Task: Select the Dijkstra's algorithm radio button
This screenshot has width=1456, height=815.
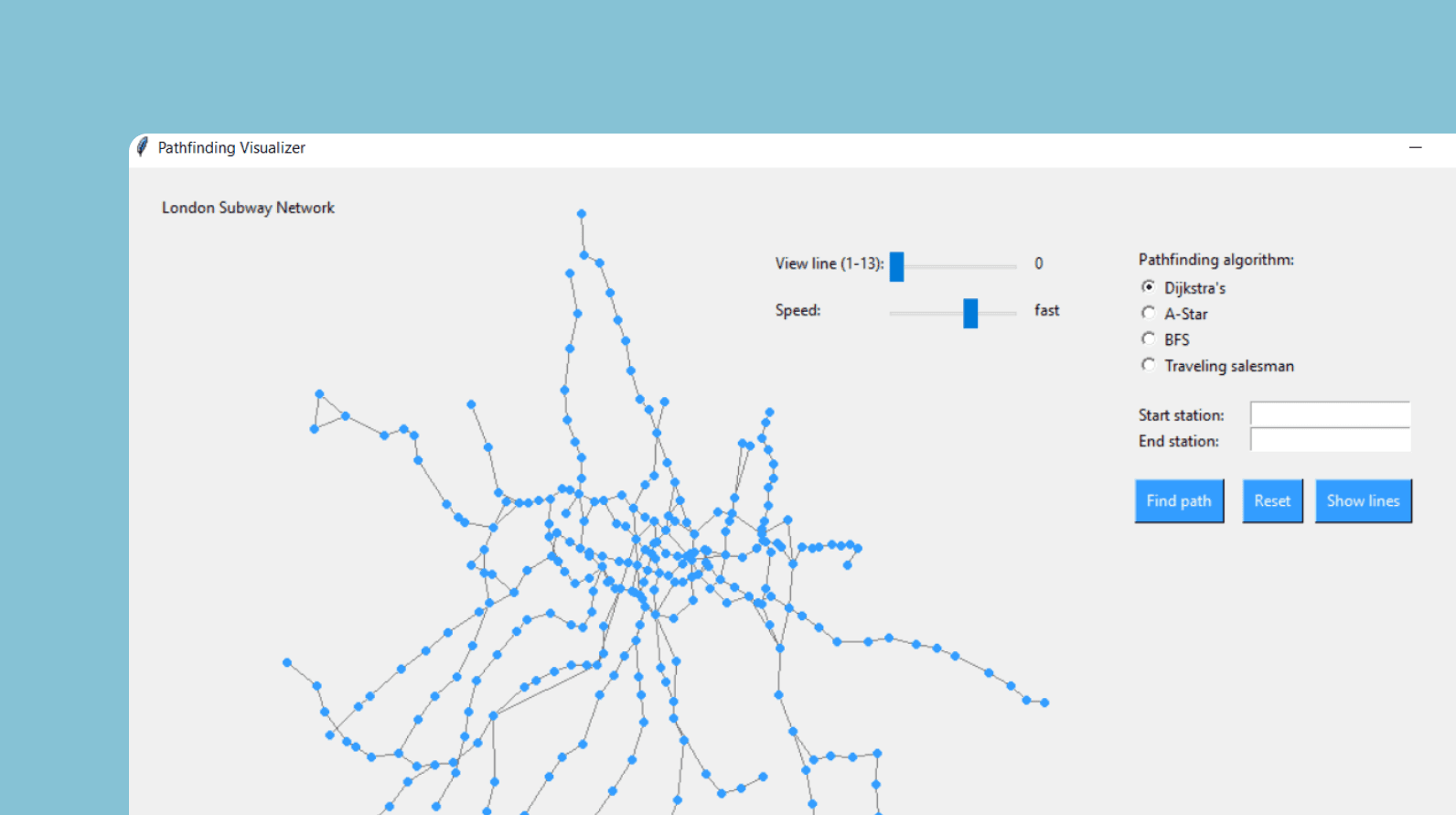Action: (1149, 287)
